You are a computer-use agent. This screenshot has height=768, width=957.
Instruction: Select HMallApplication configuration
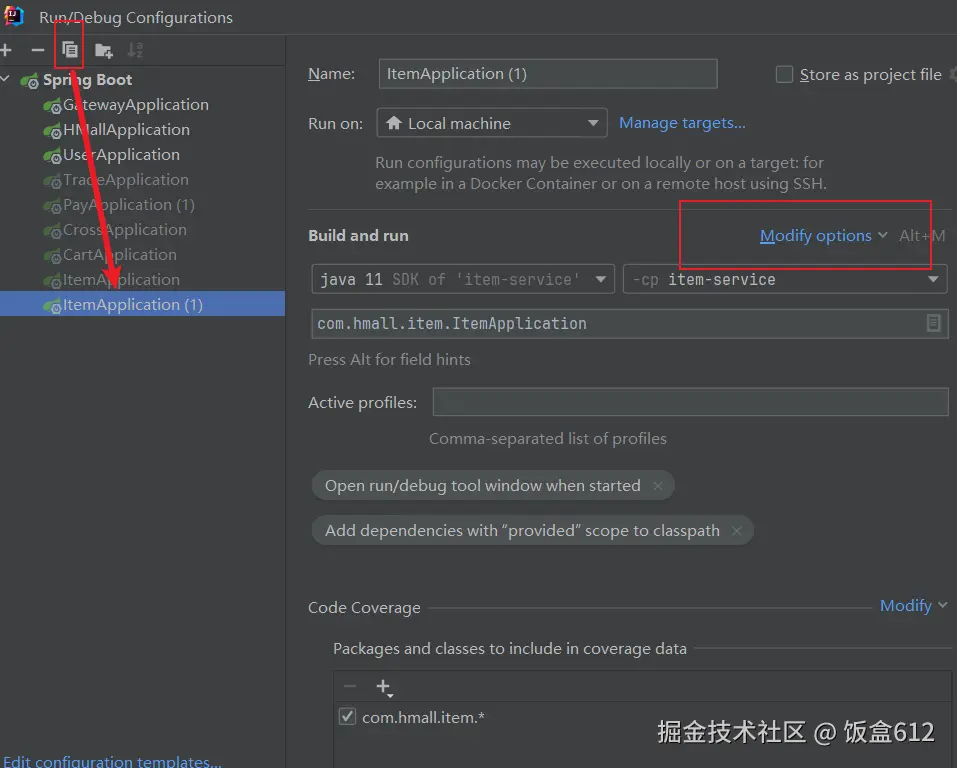[x=126, y=130]
